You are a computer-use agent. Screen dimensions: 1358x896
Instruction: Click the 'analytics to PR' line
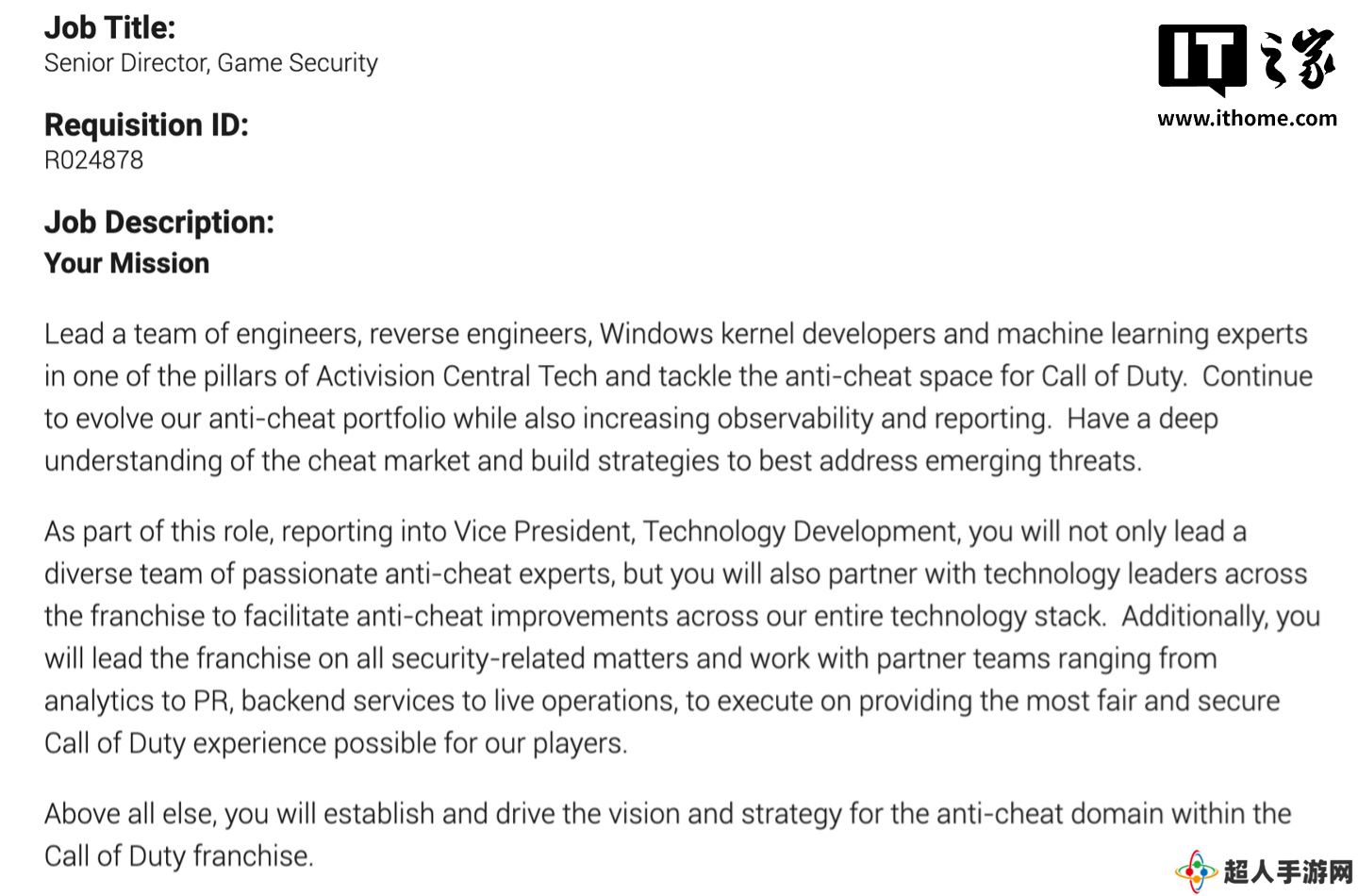pos(662,701)
